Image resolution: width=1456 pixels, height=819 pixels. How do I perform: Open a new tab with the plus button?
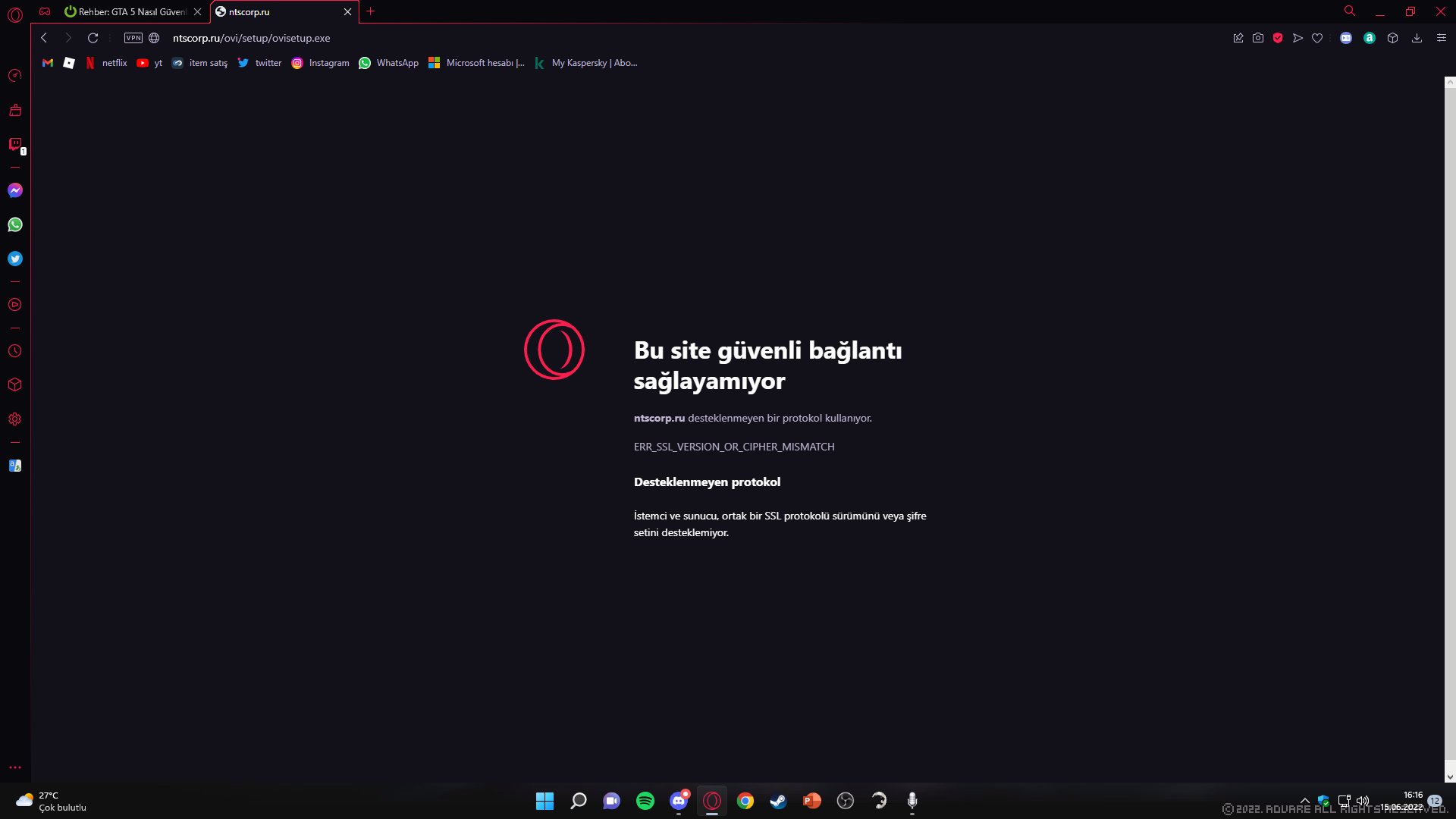pos(371,11)
